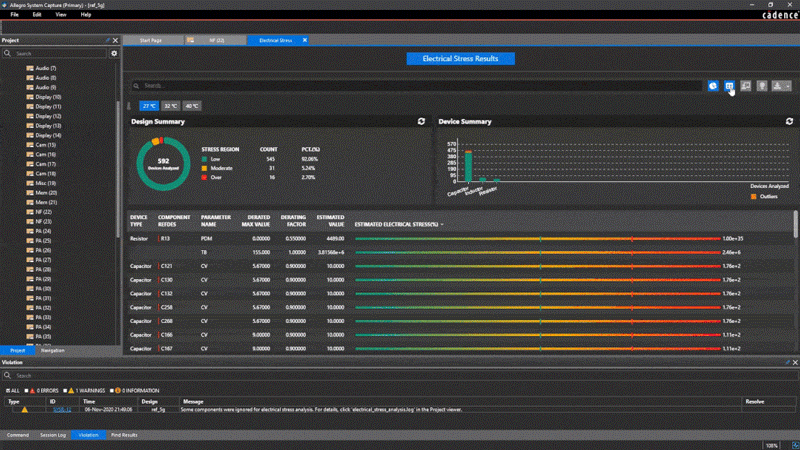800x450 pixels.
Task: Refresh the Design Summary panel
Action: click(x=421, y=121)
